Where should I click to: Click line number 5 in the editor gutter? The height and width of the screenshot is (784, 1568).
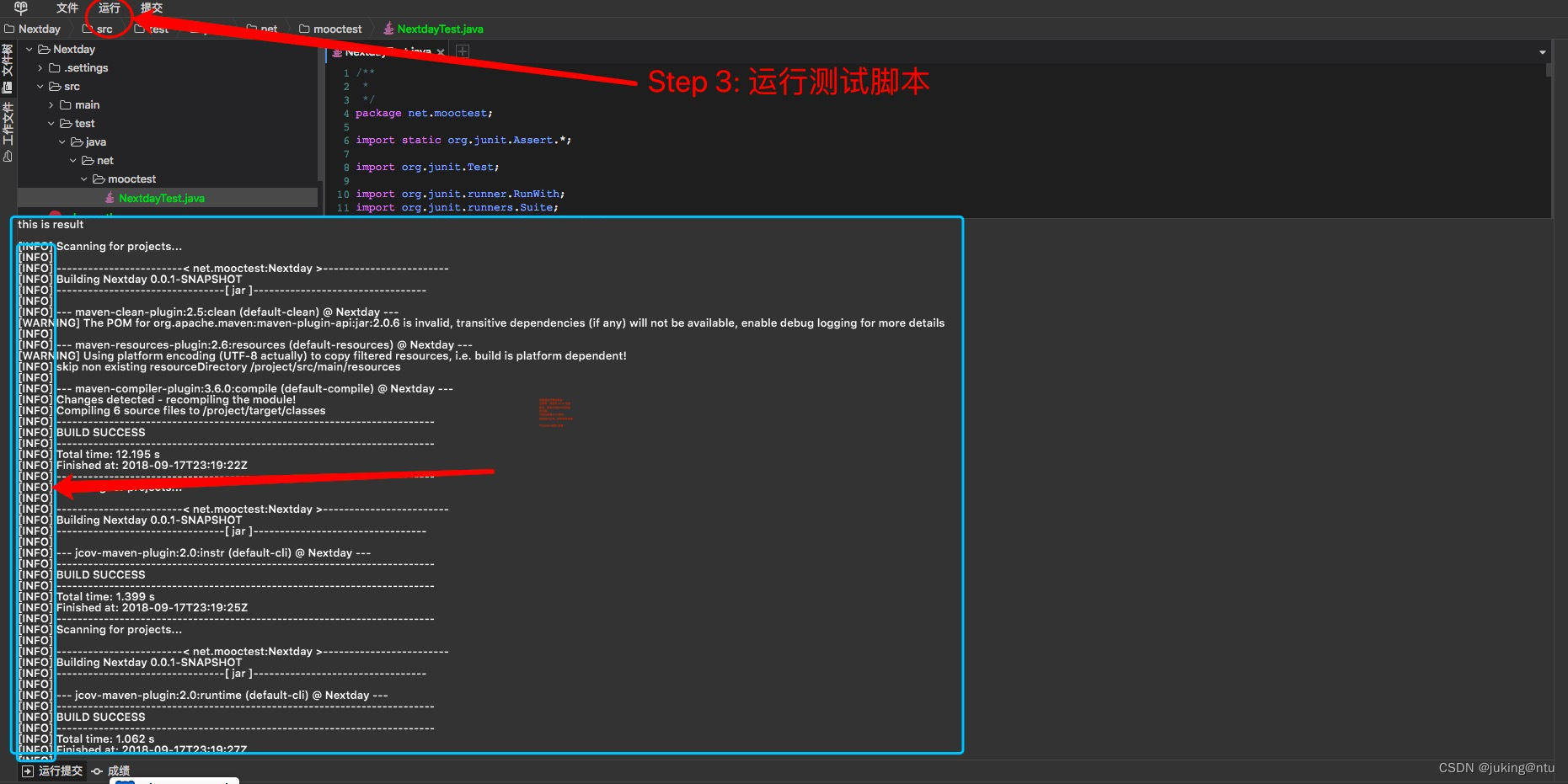346,127
